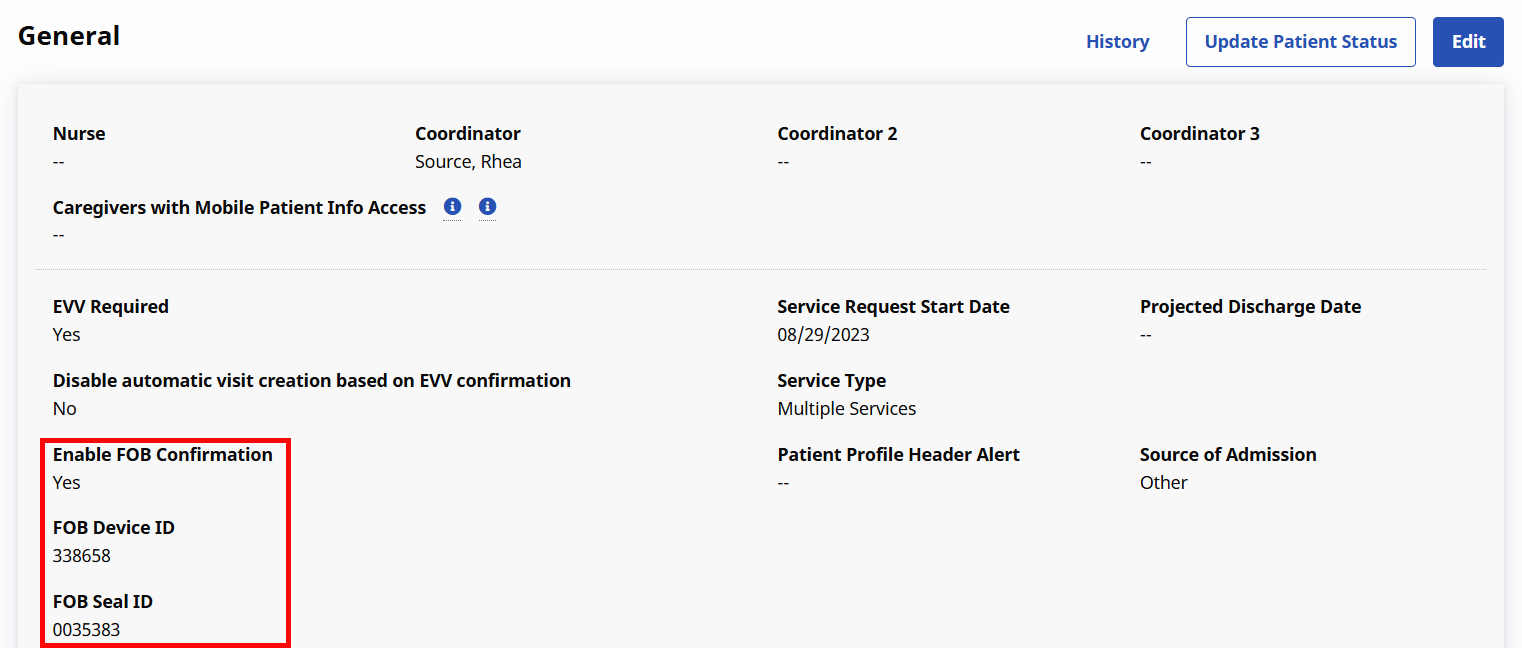This screenshot has height=648, width=1522.
Task: Select coordinator name 'Source, Rhea'
Action: (x=468, y=161)
